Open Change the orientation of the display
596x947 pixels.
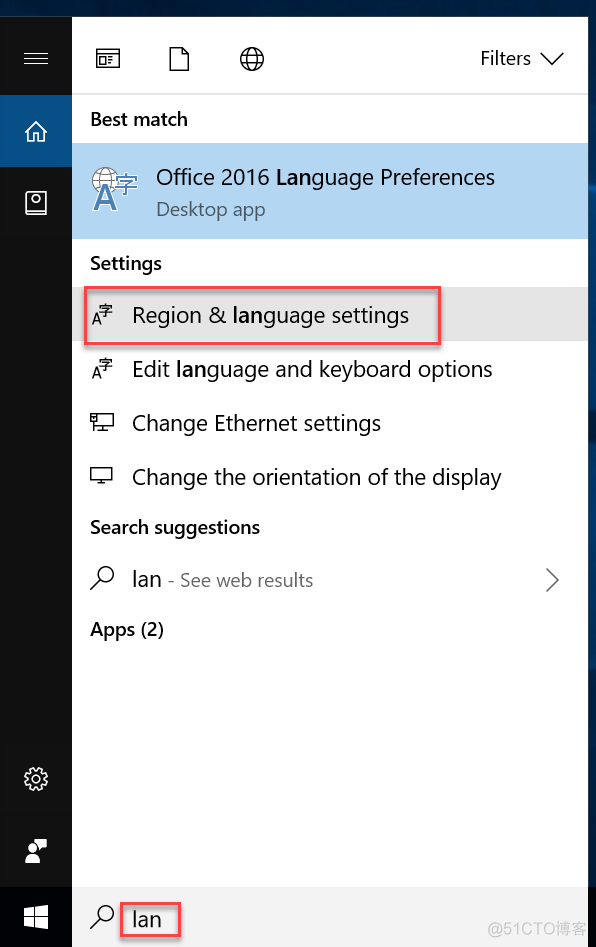[x=330, y=477]
